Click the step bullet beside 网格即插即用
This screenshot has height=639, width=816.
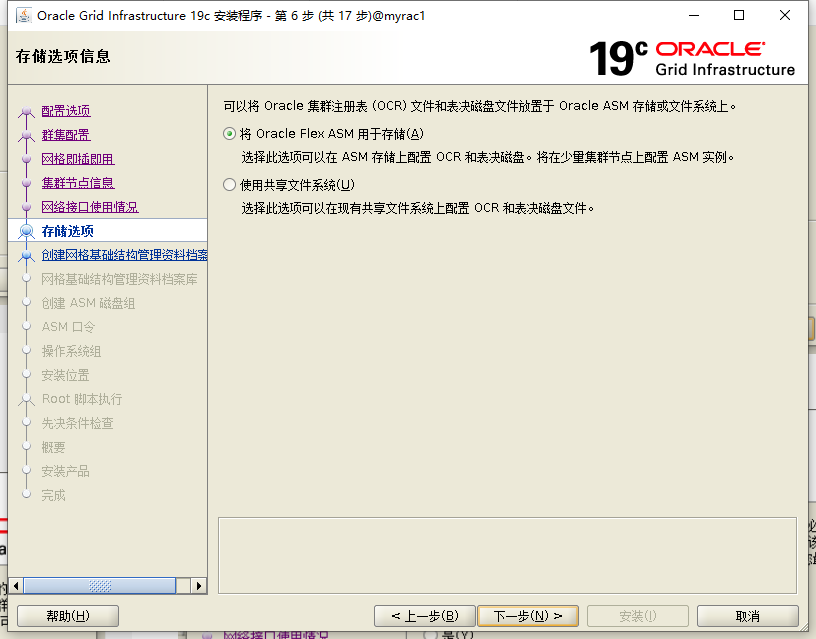[27, 159]
